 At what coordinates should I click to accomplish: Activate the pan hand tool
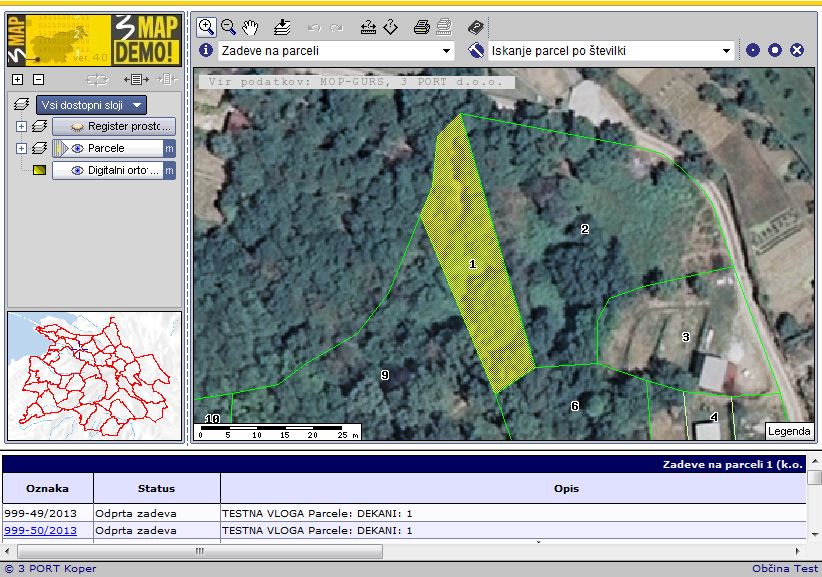pyautogui.click(x=251, y=27)
